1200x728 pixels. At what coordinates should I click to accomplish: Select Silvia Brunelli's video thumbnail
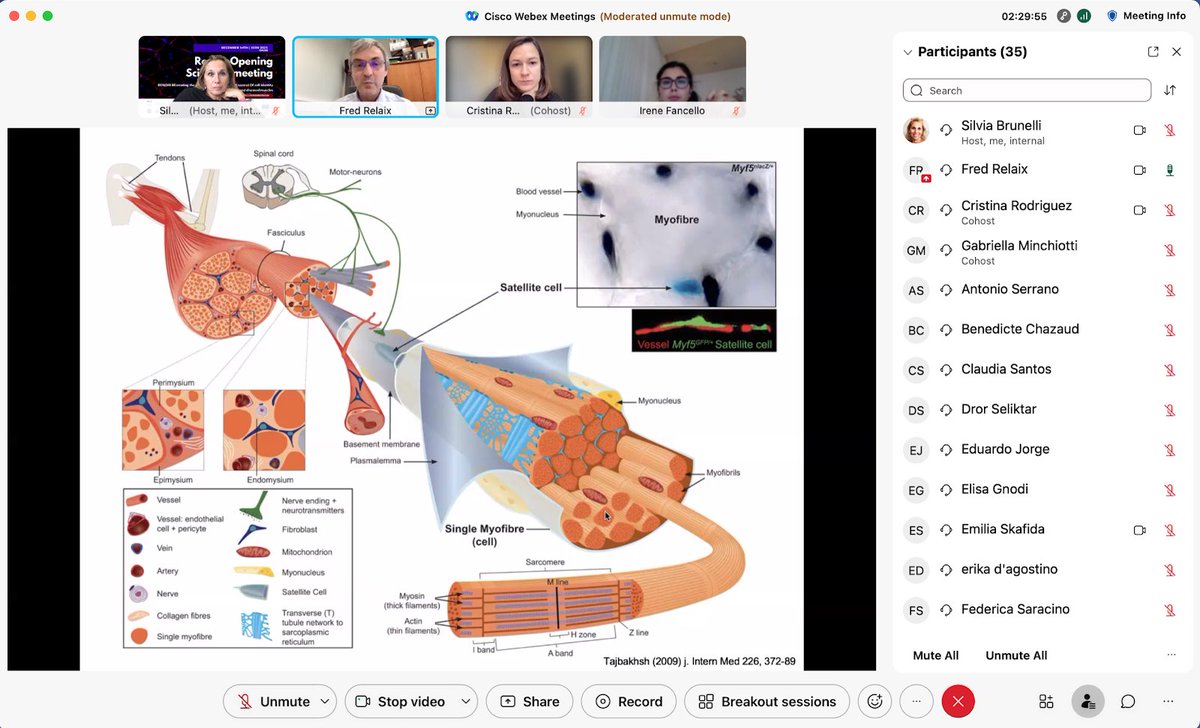pyautogui.click(x=212, y=77)
